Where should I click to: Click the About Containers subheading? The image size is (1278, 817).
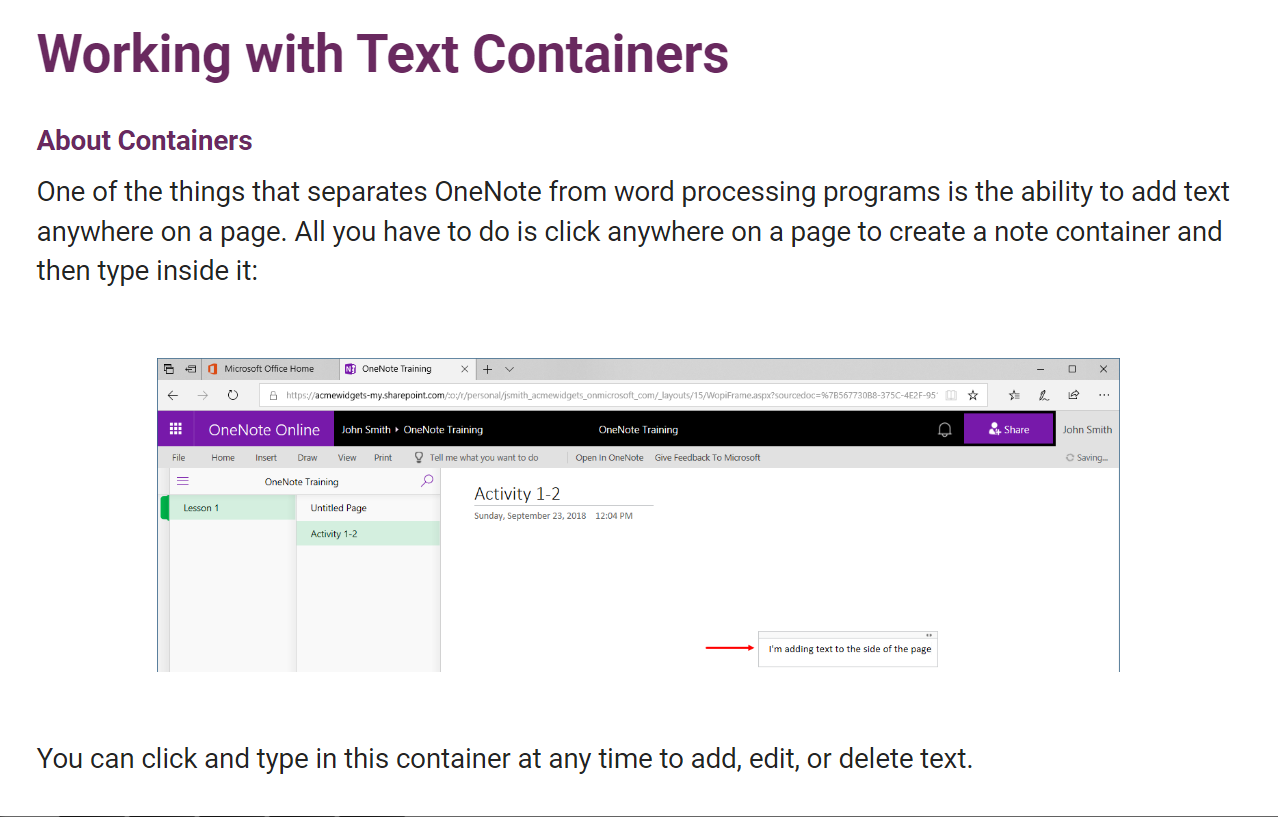[x=145, y=141]
